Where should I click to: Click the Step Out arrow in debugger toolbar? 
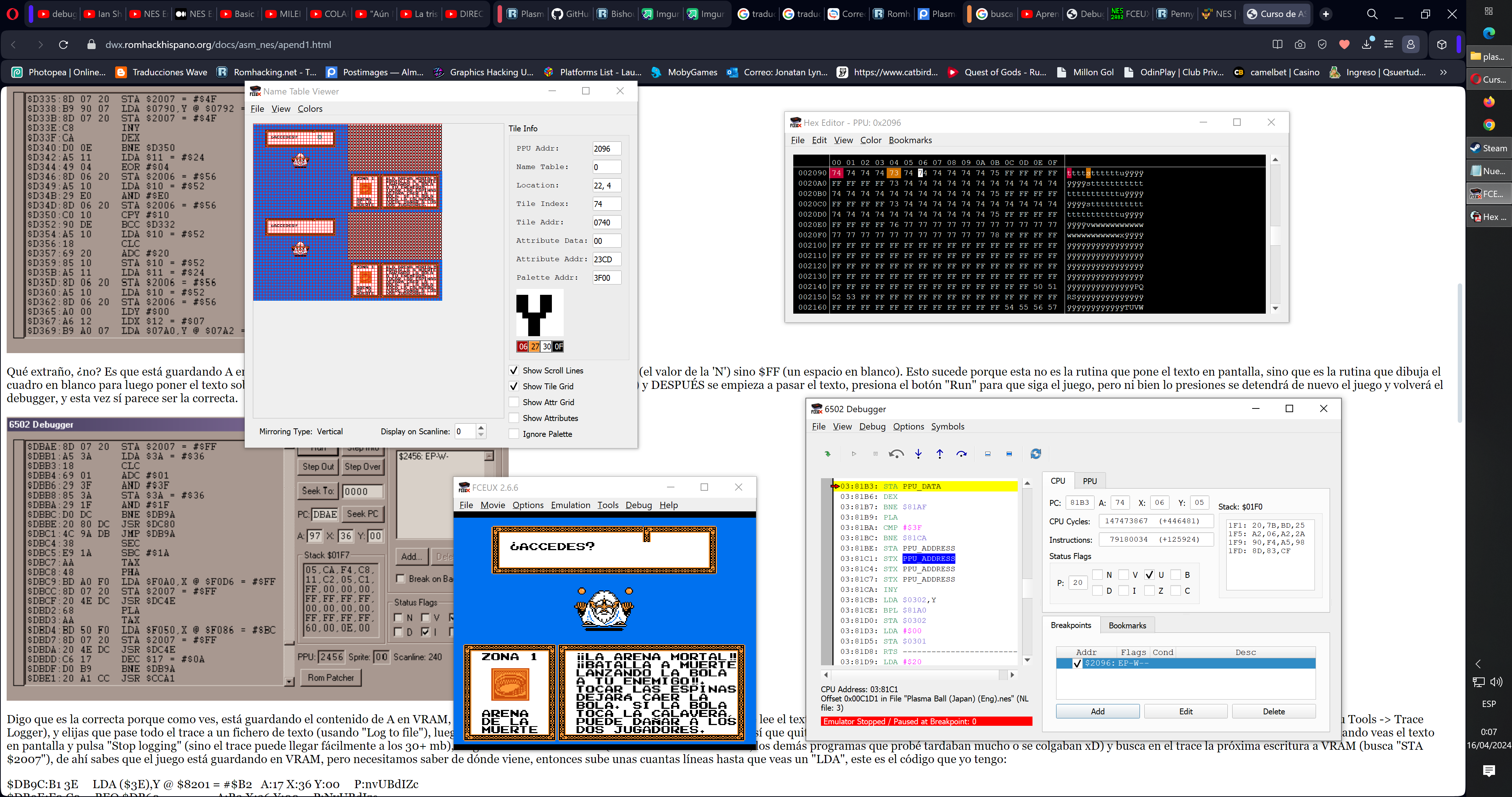tap(940, 454)
